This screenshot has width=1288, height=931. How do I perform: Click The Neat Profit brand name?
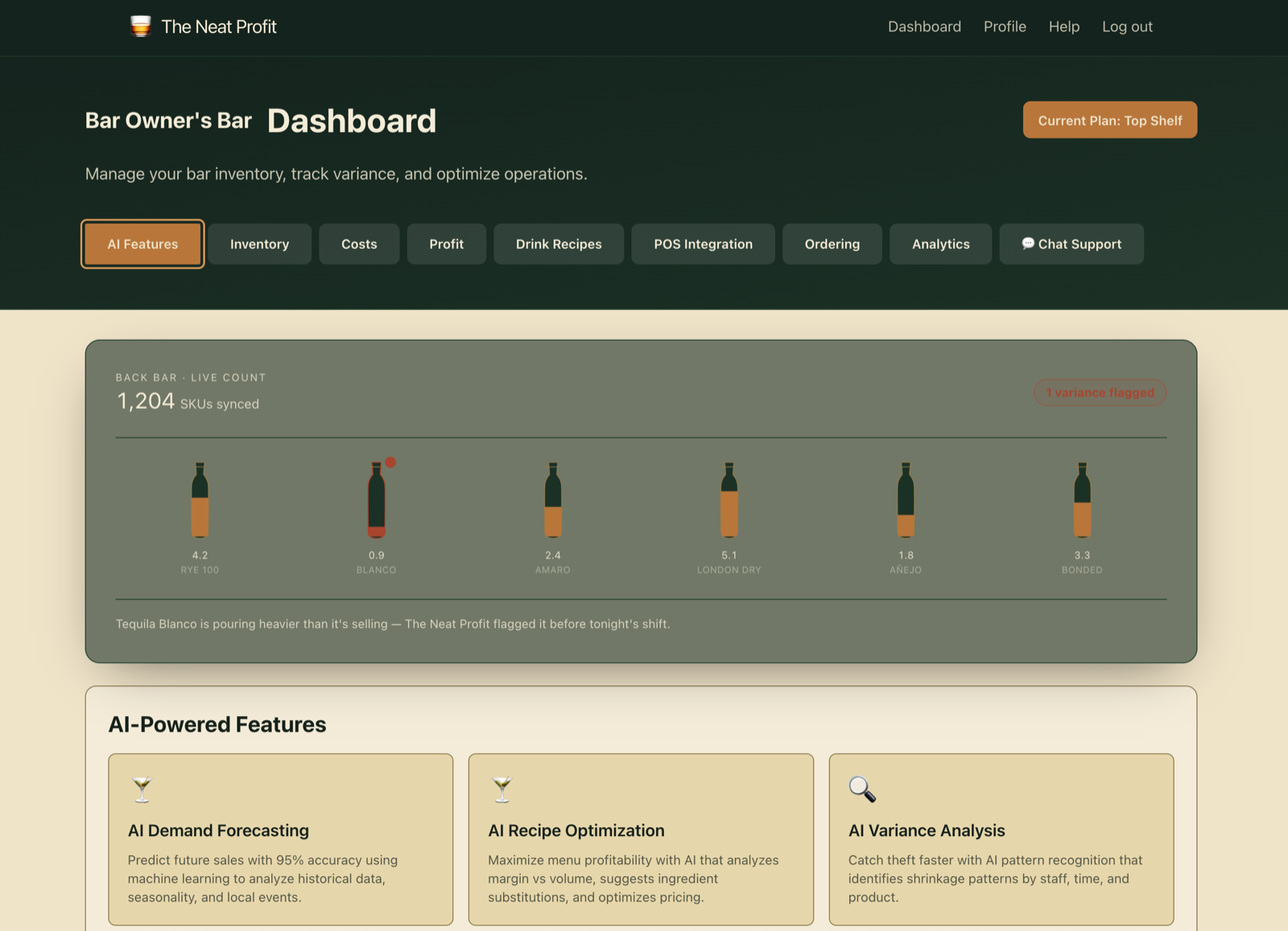point(219,27)
